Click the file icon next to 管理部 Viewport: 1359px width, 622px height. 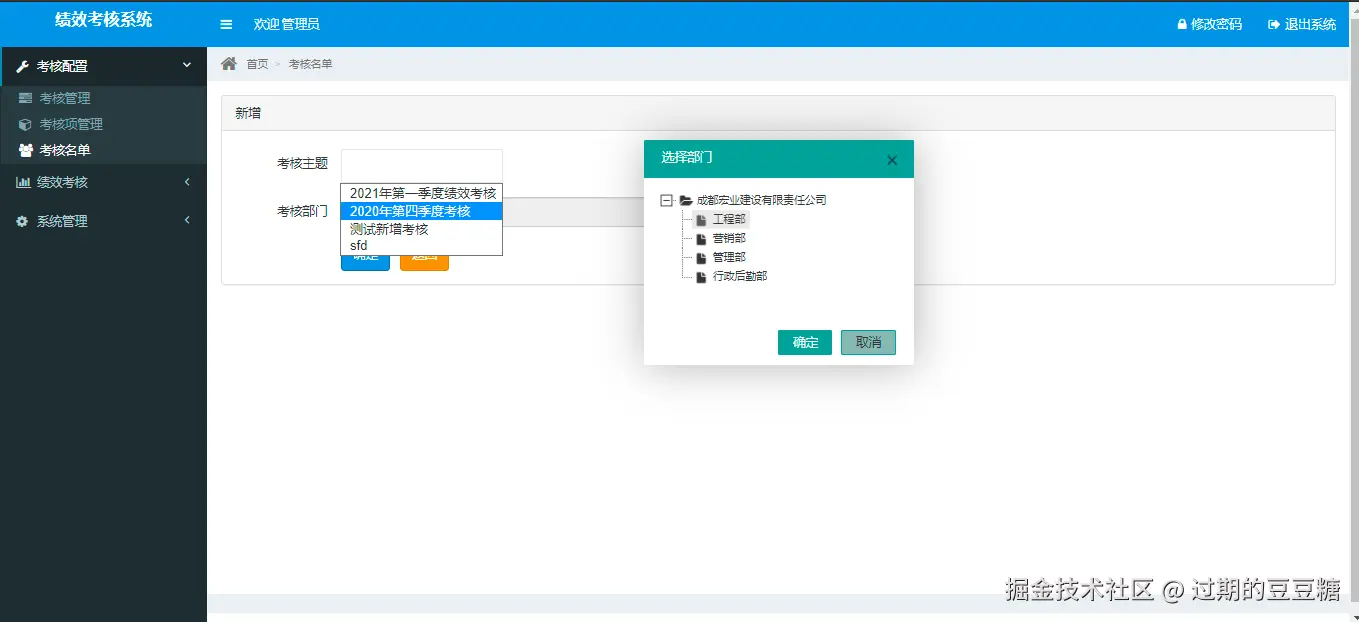pyautogui.click(x=701, y=257)
